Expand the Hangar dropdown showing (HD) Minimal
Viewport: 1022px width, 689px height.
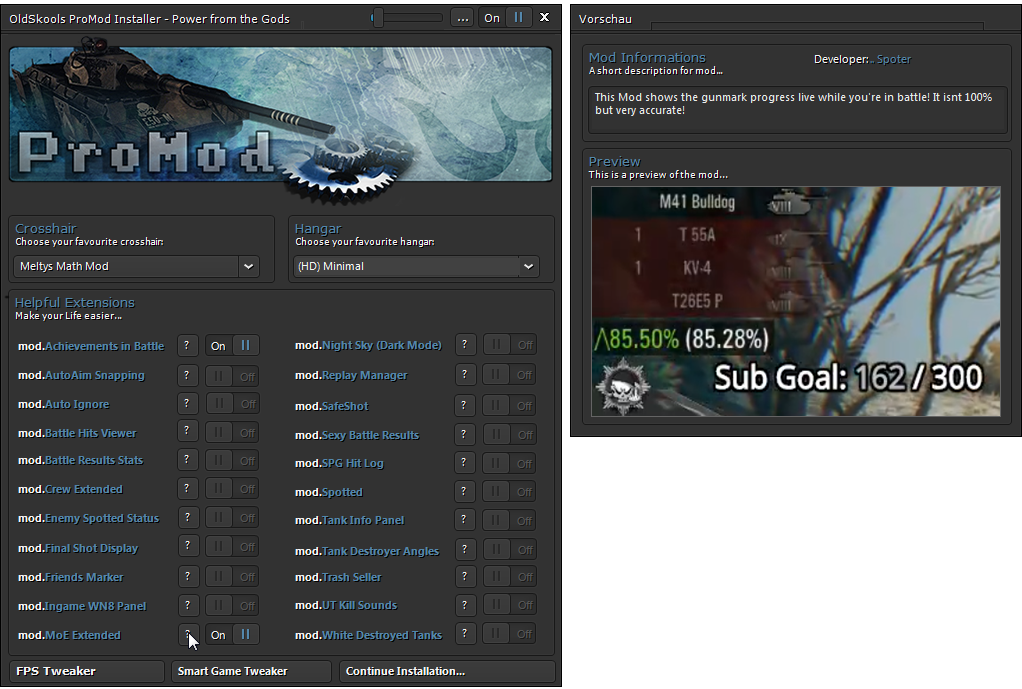point(416,266)
